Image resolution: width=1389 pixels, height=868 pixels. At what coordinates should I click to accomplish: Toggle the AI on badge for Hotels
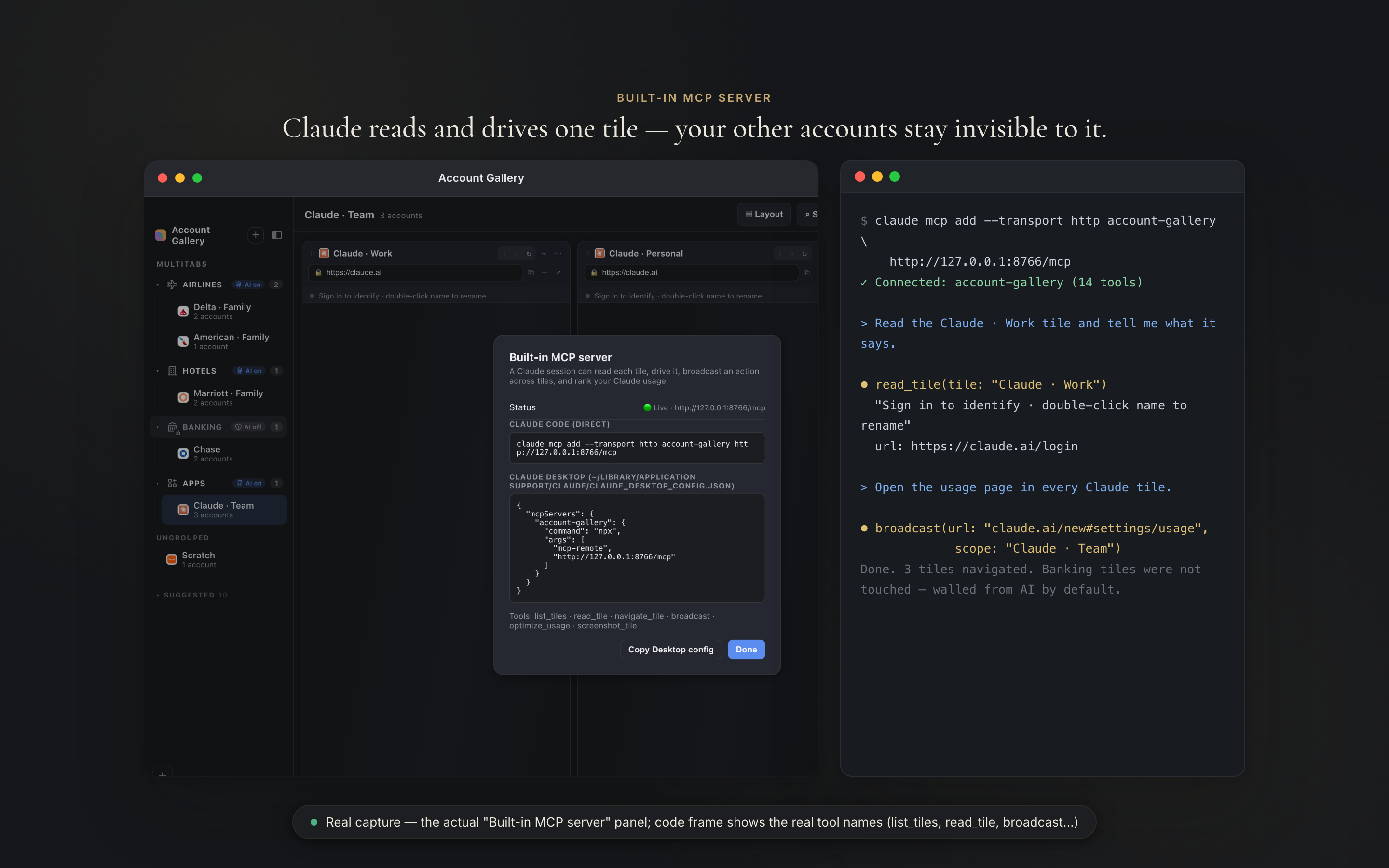click(249, 371)
